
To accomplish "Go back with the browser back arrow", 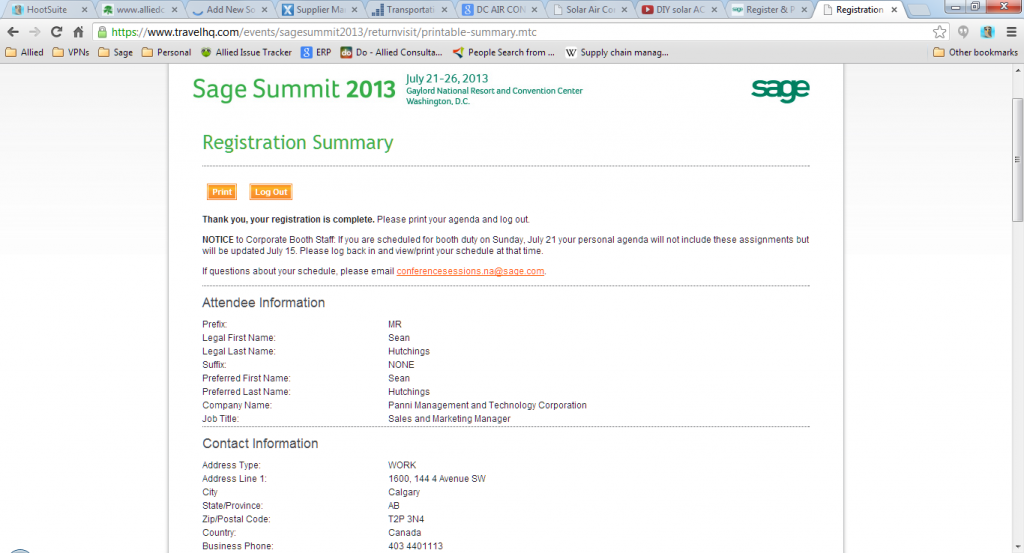I will point(13,31).
